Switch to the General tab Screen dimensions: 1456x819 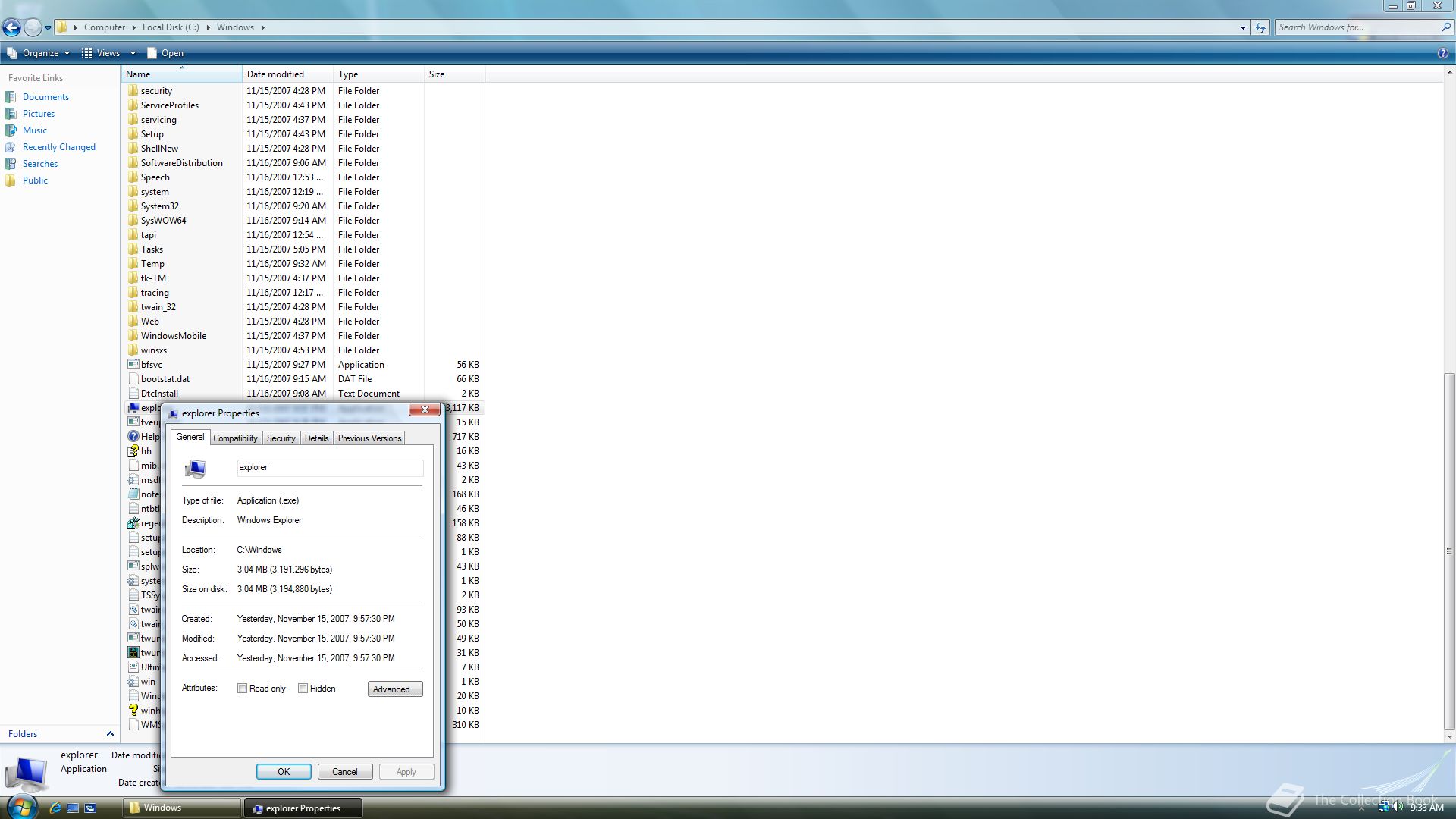pyautogui.click(x=190, y=437)
